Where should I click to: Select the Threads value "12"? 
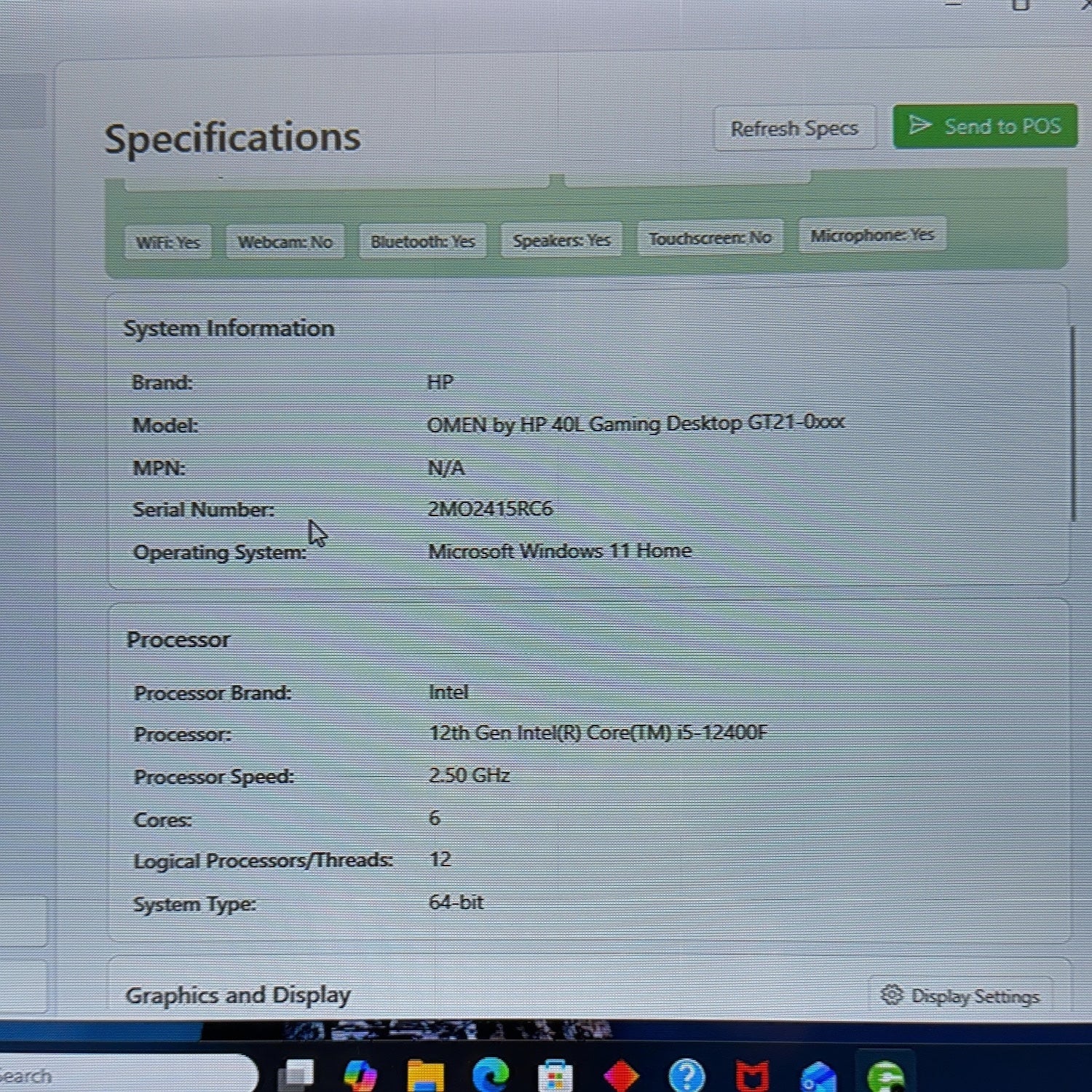tap(440, 859)
